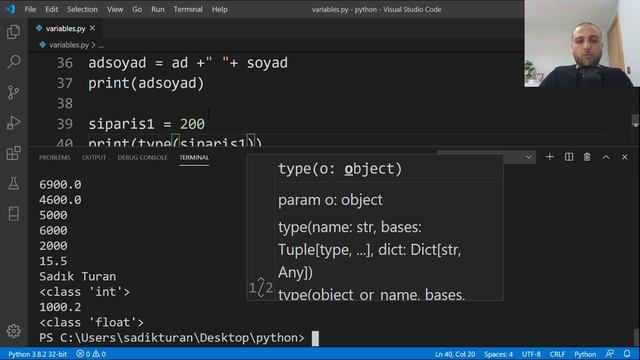Open the Search view icon

[13, 62]
